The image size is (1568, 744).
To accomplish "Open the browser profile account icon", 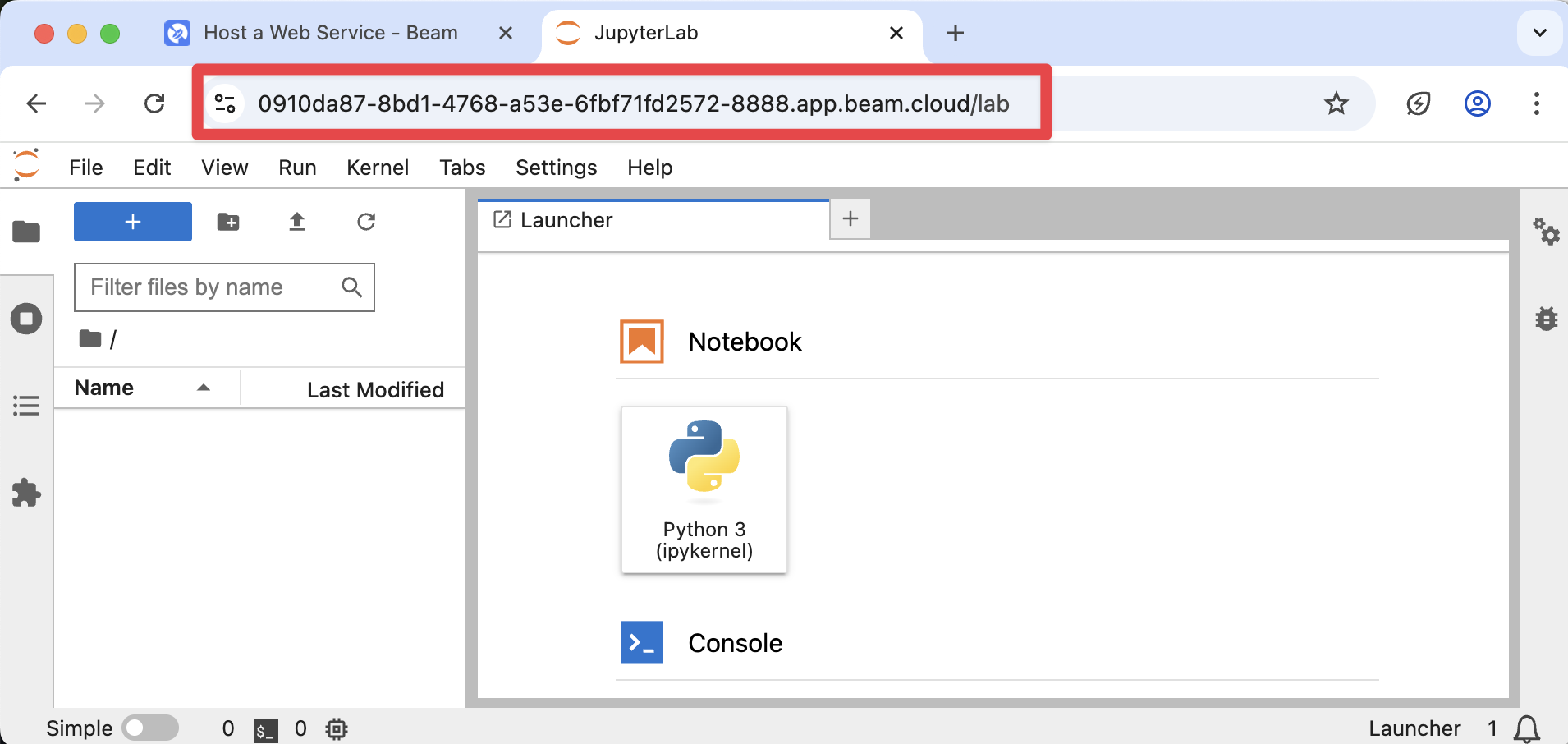I will 1478,103.
